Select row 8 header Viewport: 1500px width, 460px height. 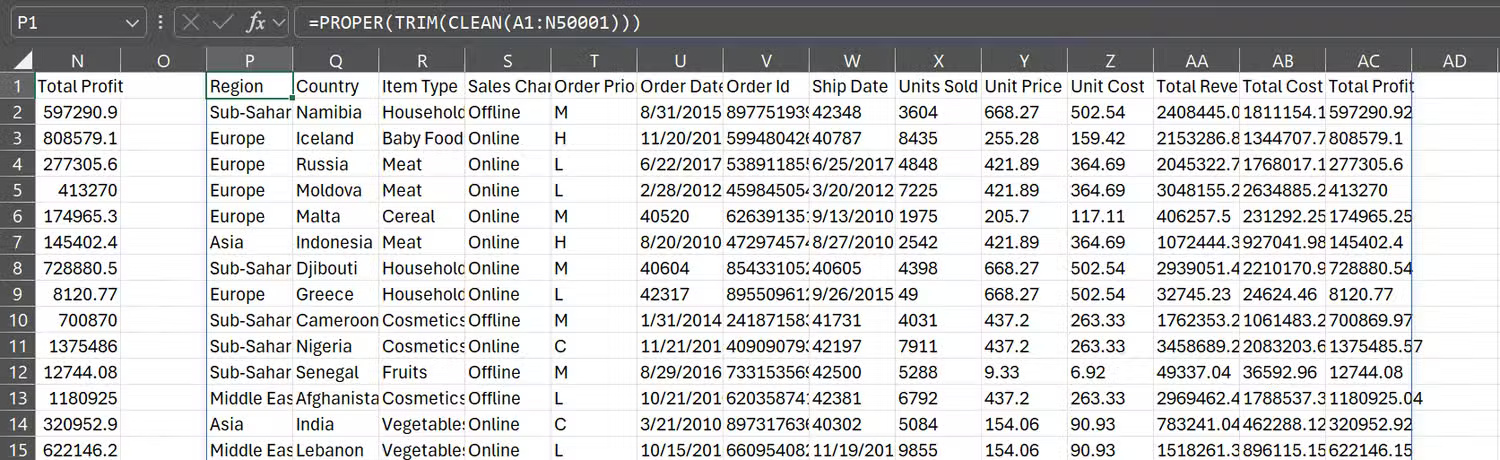coord(17,268)
